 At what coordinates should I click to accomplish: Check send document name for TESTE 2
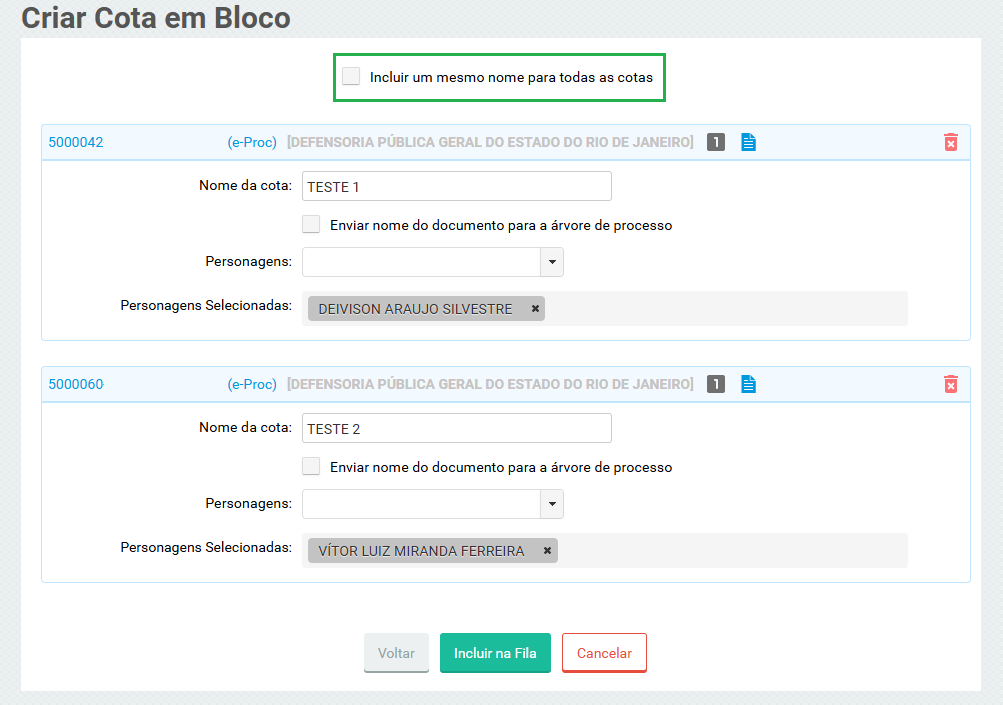(x=311, y=467)
